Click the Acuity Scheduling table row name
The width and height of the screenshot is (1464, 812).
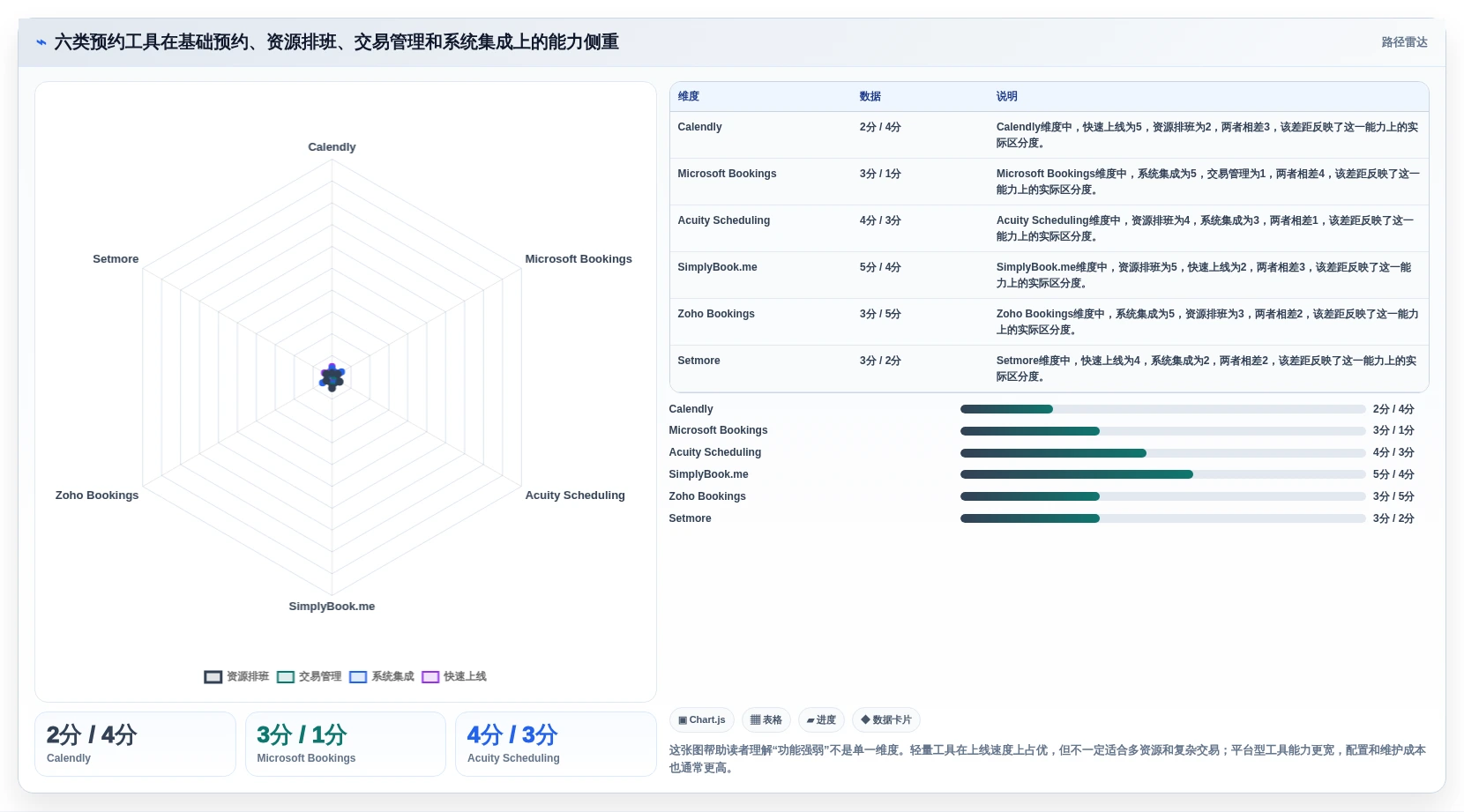pos(723,220)
